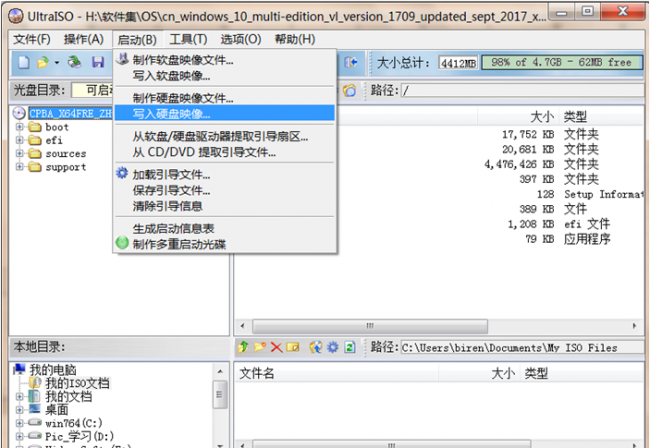This screenshot has height=448, width=650.
Task: Click the local Rename folder icon
Action: click(x=293, y=346)
